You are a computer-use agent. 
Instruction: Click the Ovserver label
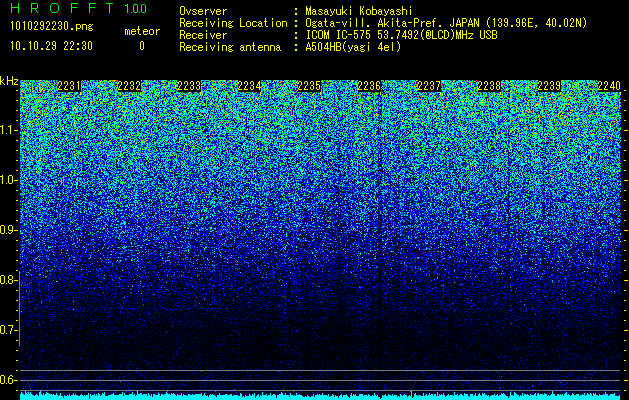tap(203, 11)
